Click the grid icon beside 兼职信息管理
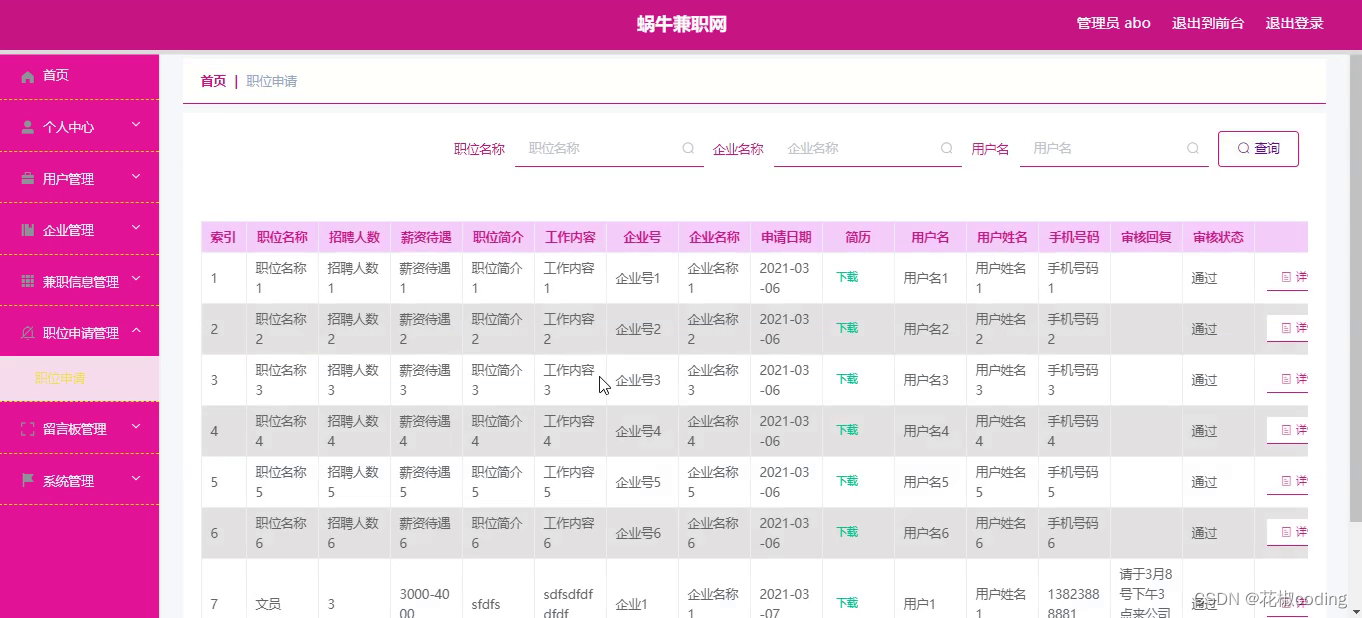This screenshot has width=1362, height=618. [x=28, y=282]
